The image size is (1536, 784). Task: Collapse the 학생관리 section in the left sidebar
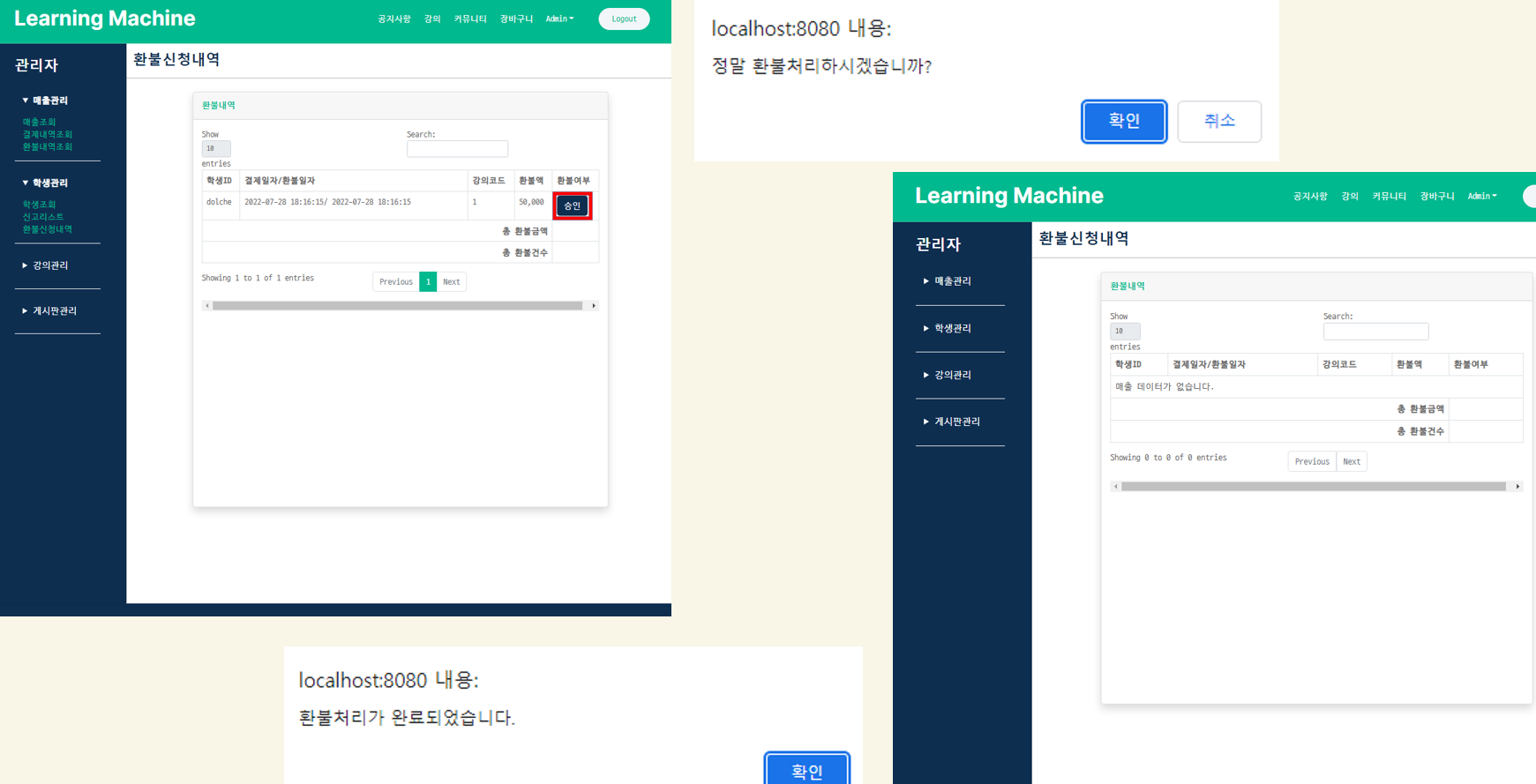pos(45,183)
